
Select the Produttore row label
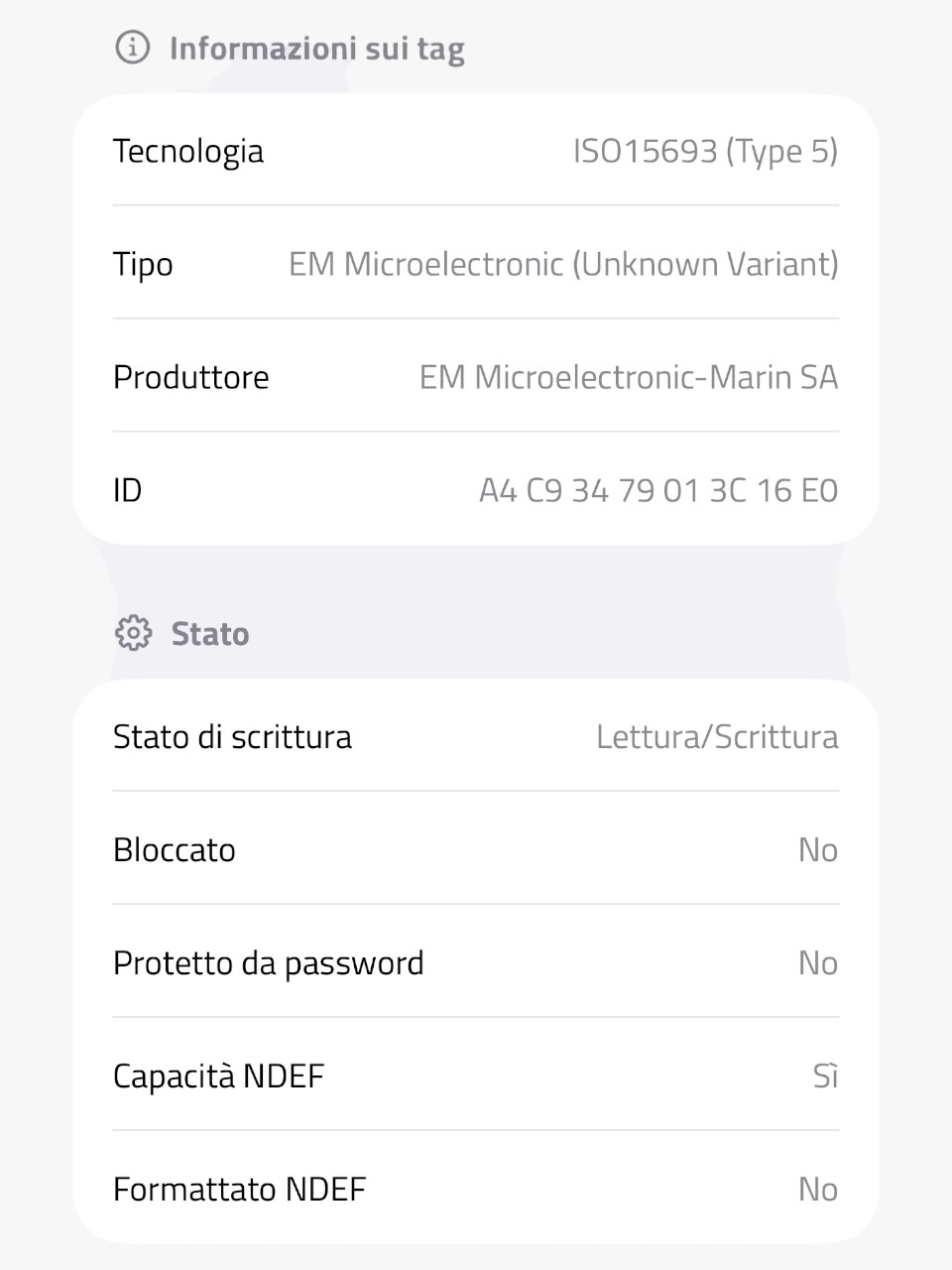coord(191,377)
